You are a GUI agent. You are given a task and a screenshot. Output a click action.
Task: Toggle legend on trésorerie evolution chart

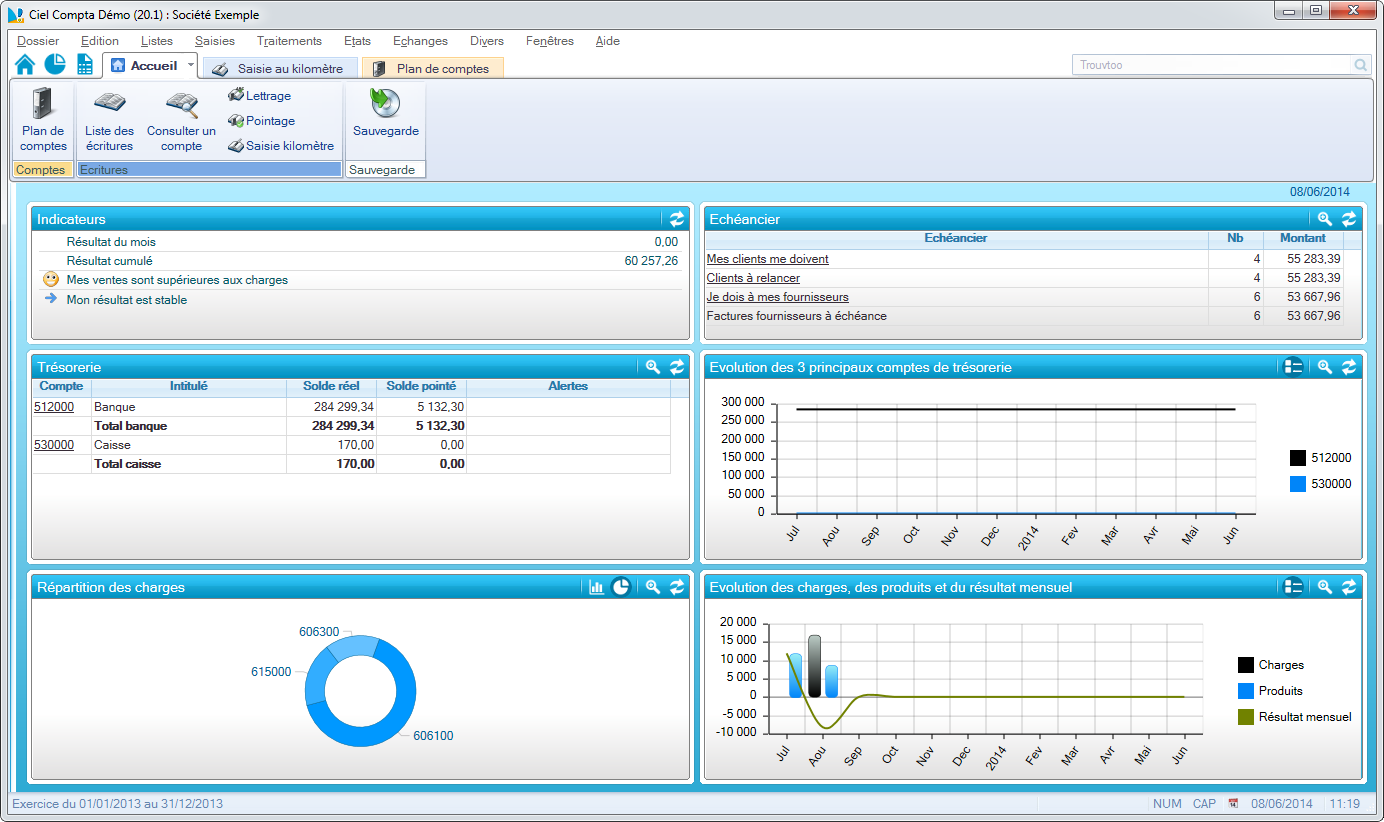tap(1293, 367)
